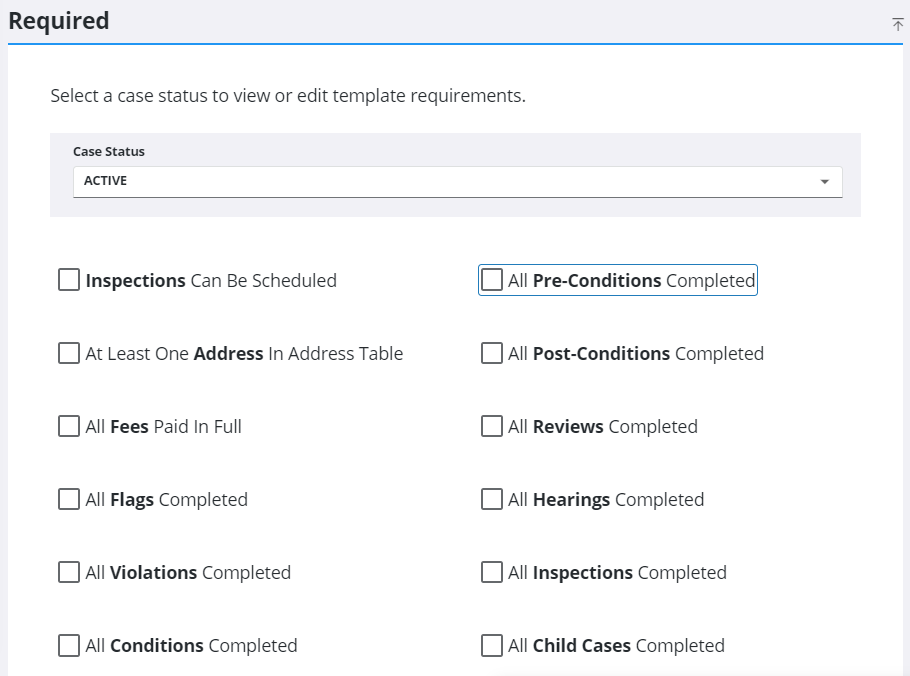Check All Inspections Completed box
Viewport: 910px width, 676px height.
[492, 572]
